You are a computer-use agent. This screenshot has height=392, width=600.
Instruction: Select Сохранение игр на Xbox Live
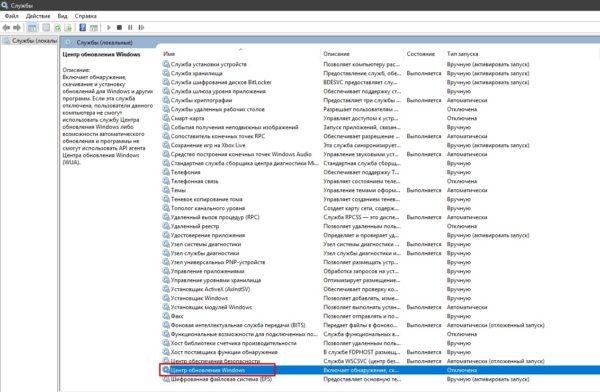(x=208, y=145)
